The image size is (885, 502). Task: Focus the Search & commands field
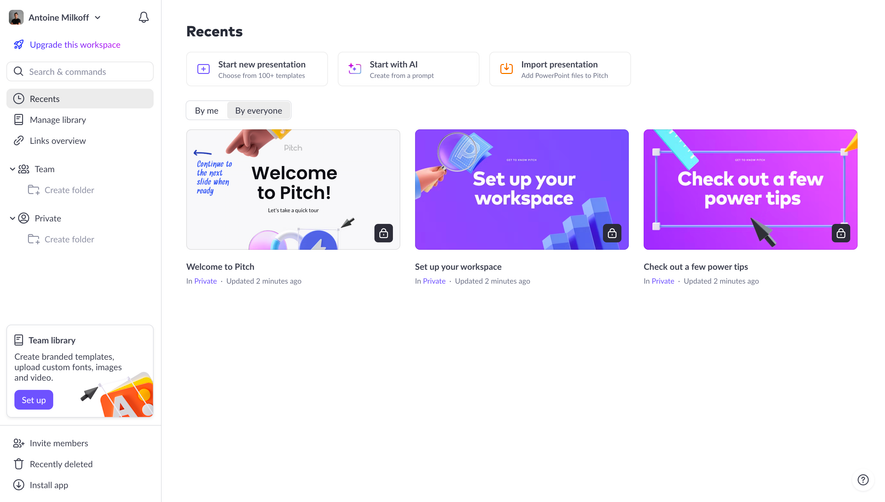80,72
